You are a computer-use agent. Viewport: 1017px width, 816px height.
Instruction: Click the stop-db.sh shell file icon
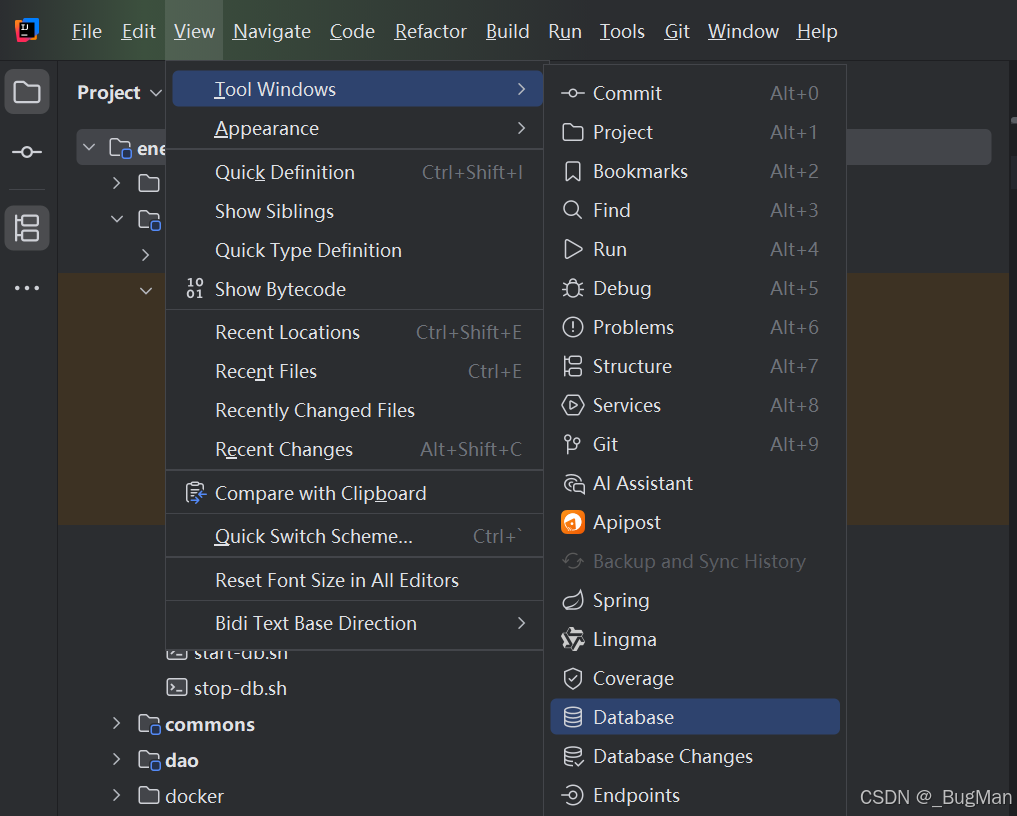tap(176, 688)
